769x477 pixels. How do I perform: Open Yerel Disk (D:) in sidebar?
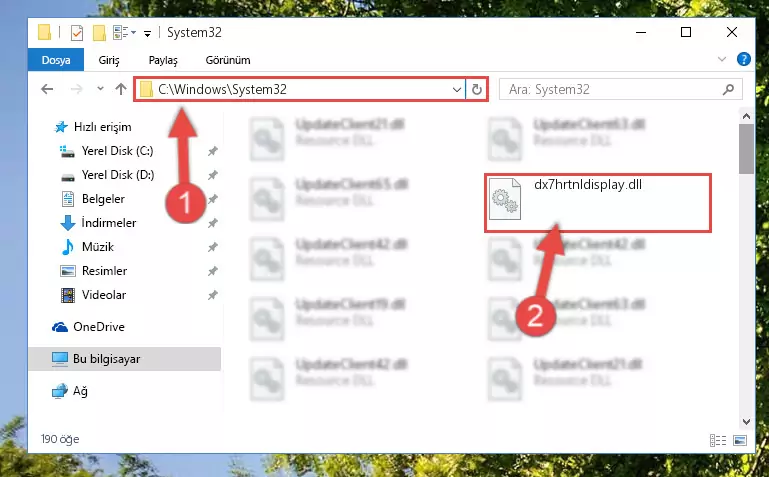click(x=106, y=175)
